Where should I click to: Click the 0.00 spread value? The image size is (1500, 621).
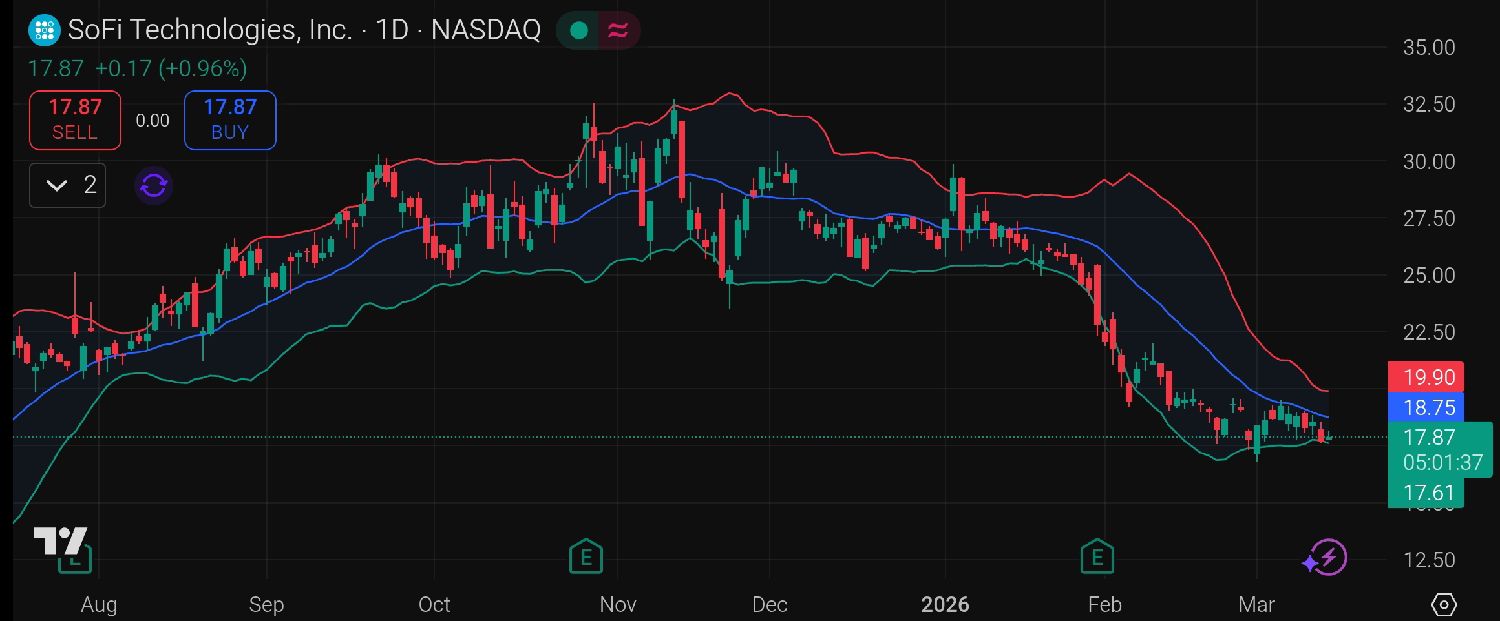[152, 121]
